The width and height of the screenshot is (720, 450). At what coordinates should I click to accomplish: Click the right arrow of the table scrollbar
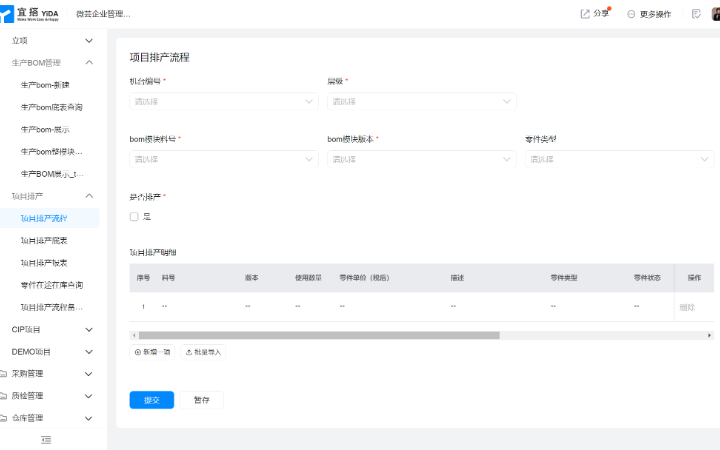click(x=709, y=336)
